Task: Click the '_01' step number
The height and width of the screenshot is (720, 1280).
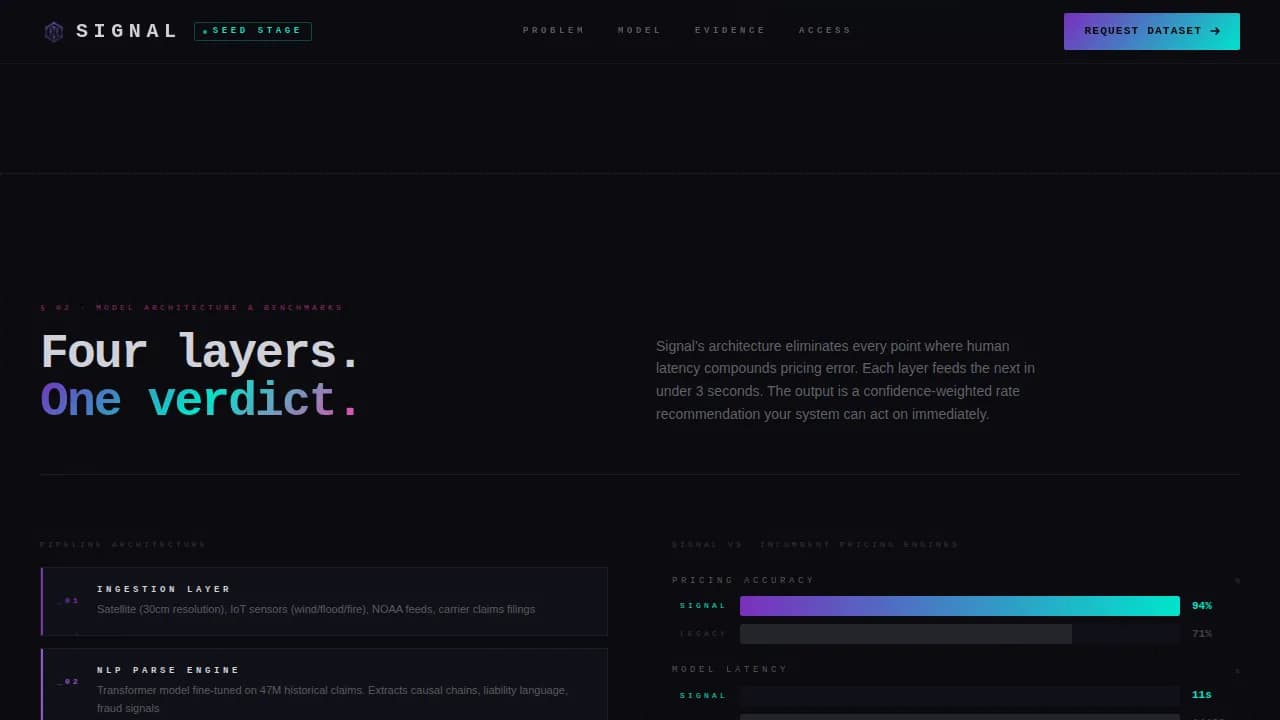Action: coord(68,601)
